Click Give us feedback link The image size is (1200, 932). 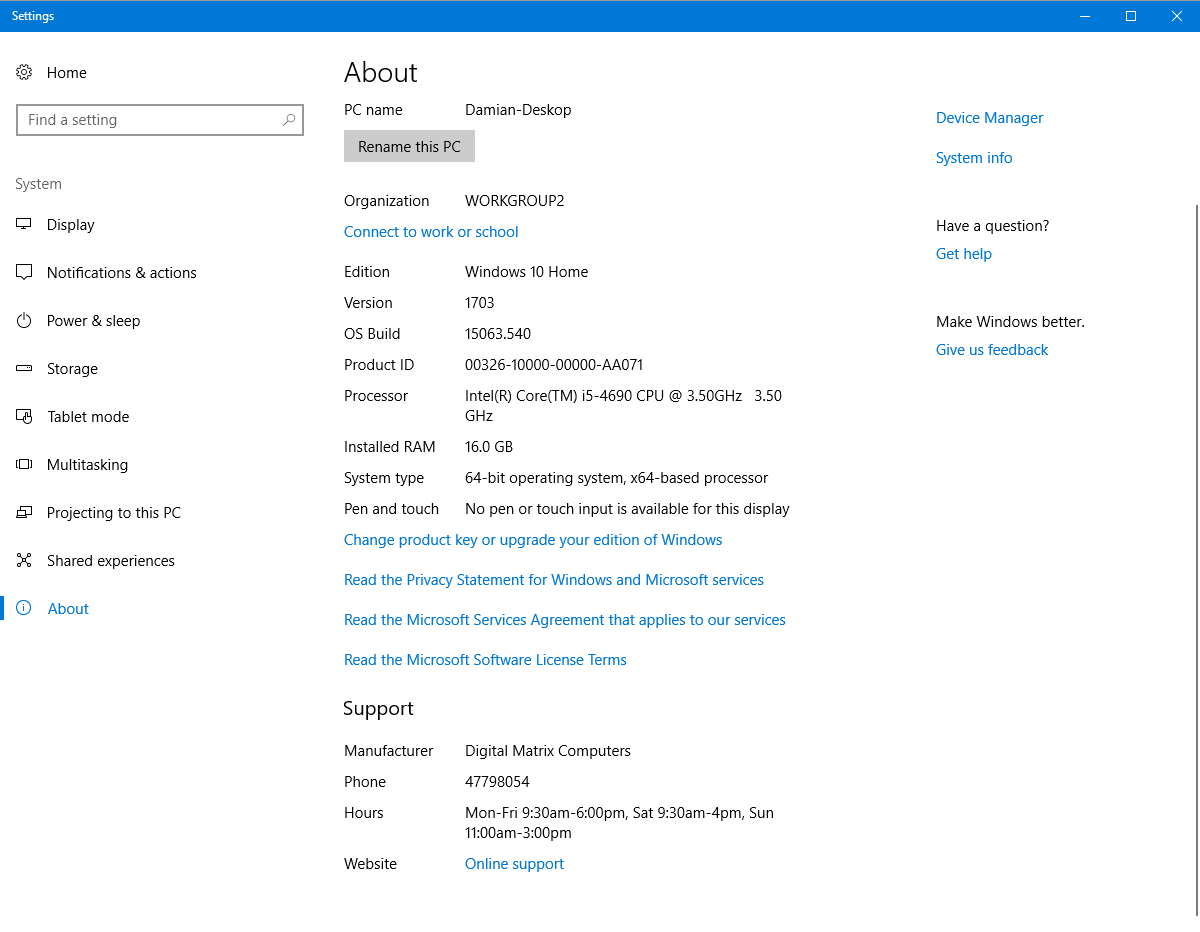tap(992, 350)
